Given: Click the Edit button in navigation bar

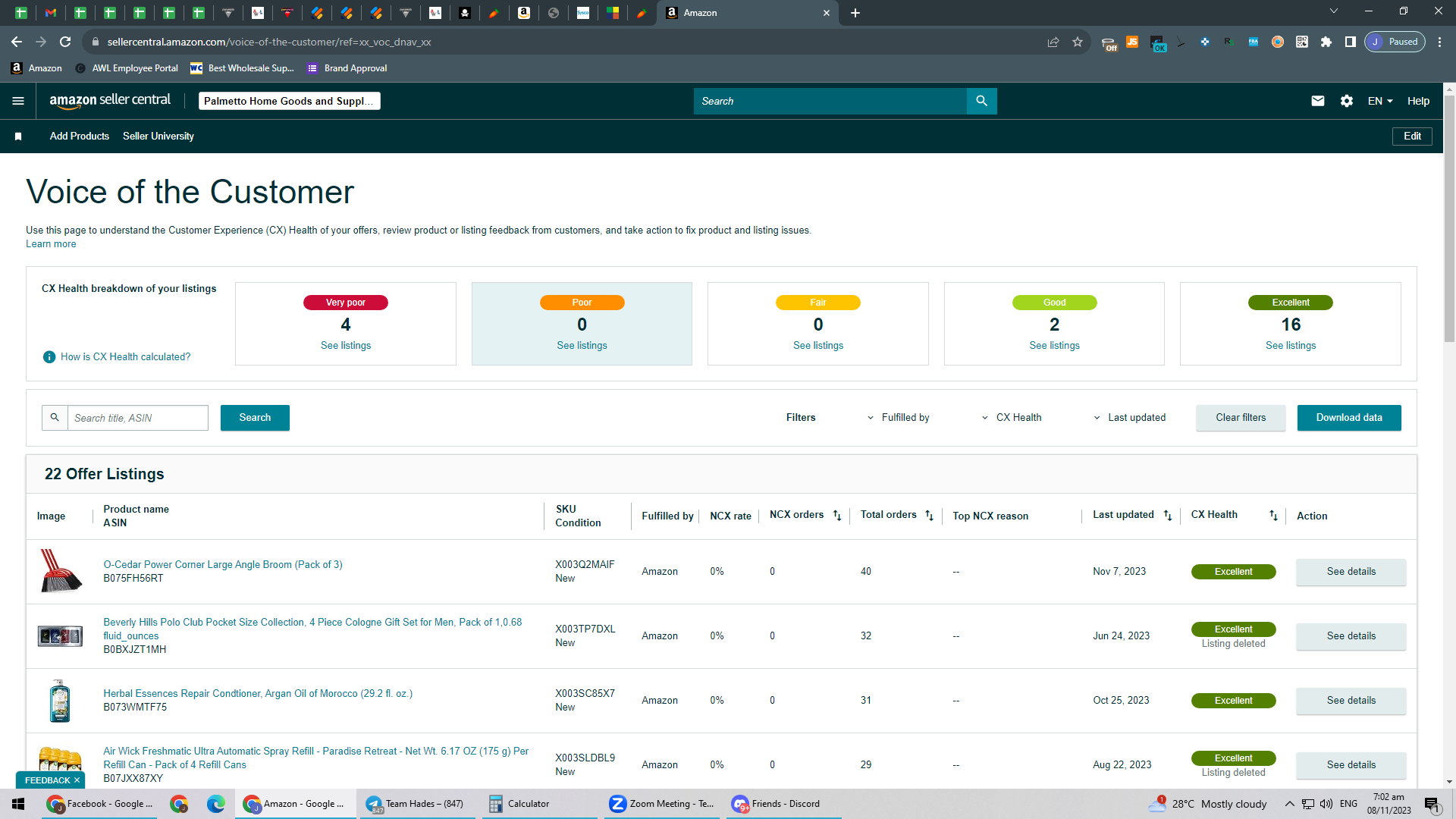Looking at the screenshot, I should pos(1412,136).
